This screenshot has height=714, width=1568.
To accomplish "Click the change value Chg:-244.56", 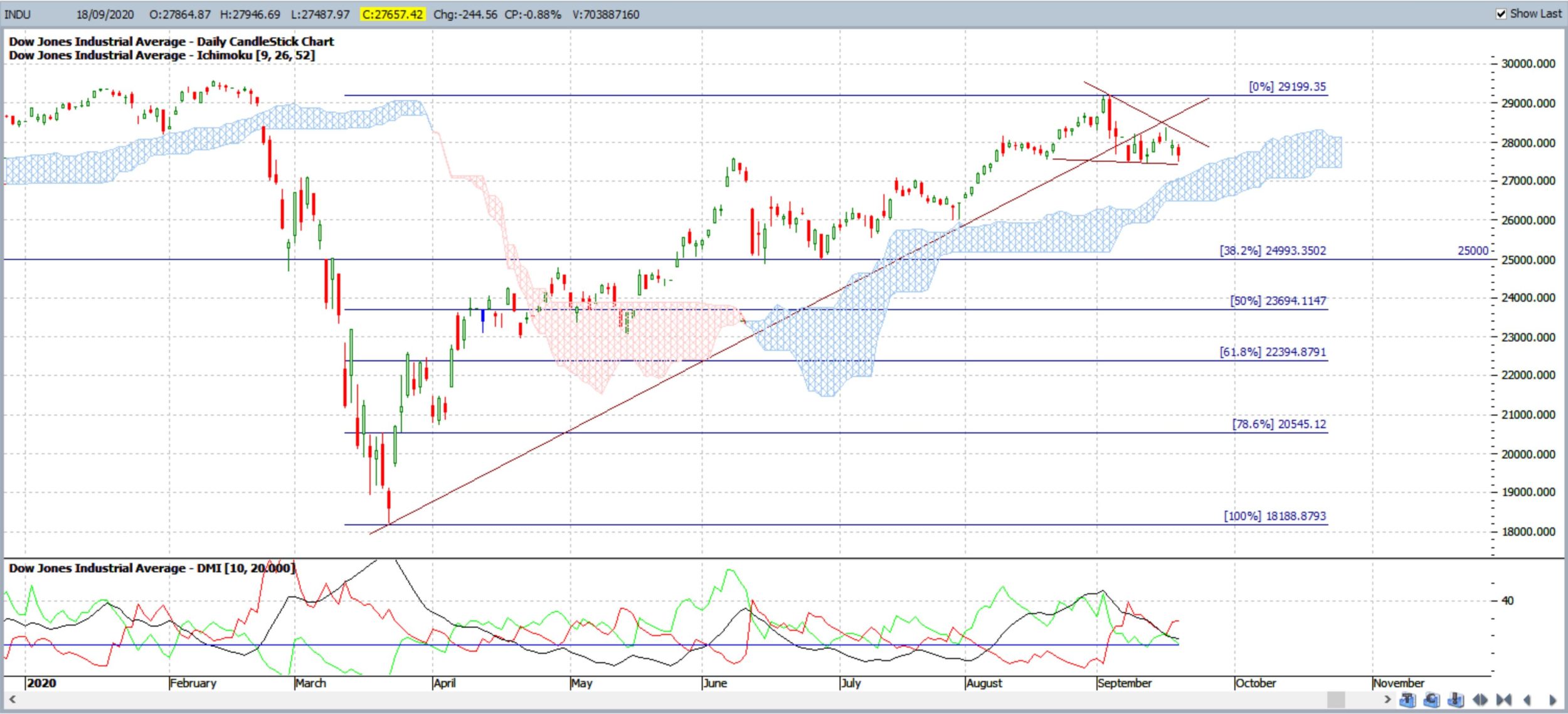I will 465,14.
